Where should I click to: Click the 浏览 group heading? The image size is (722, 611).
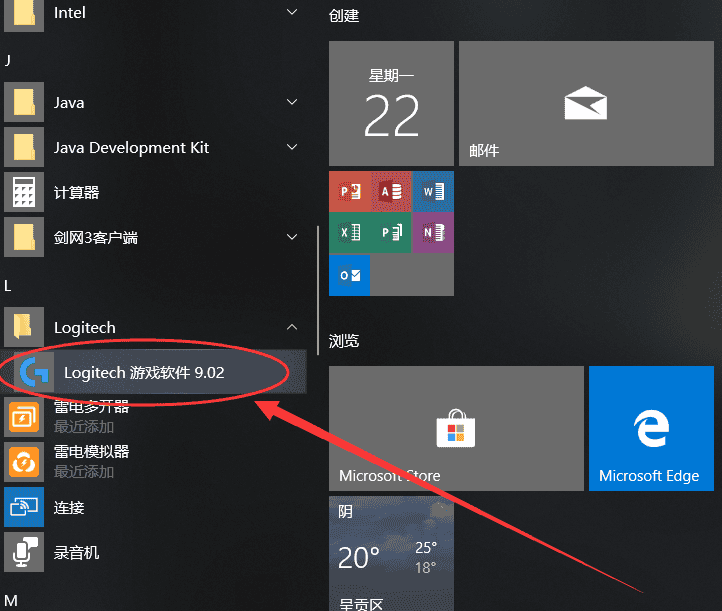[x=344, y=341]
